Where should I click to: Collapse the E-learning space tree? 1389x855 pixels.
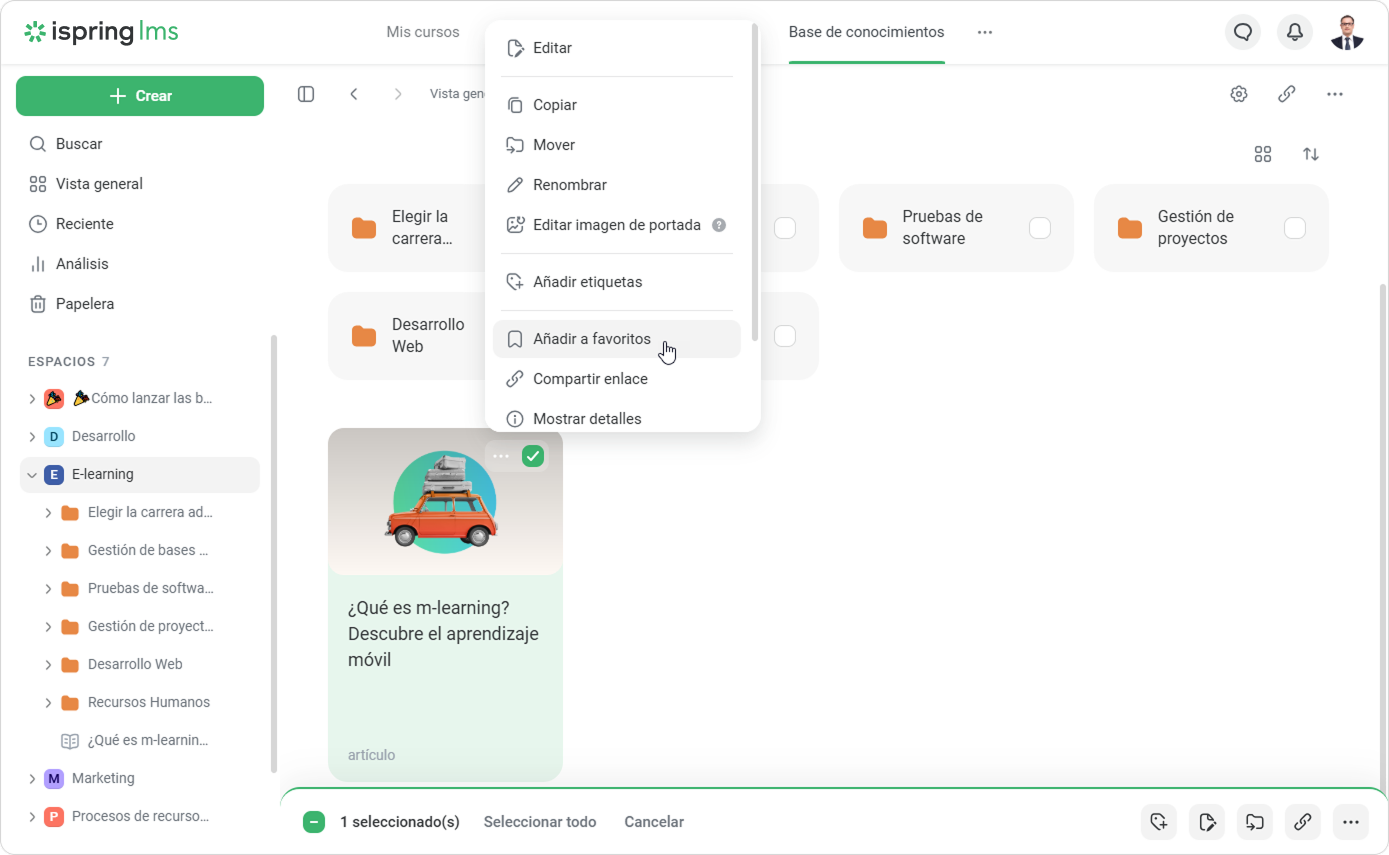pyautogui.click(x=32, y=475)
